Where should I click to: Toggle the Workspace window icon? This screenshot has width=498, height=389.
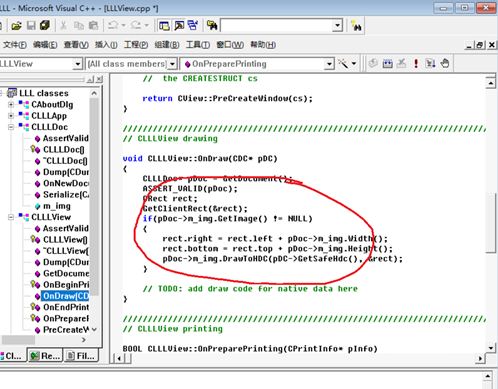click(164, 26)
